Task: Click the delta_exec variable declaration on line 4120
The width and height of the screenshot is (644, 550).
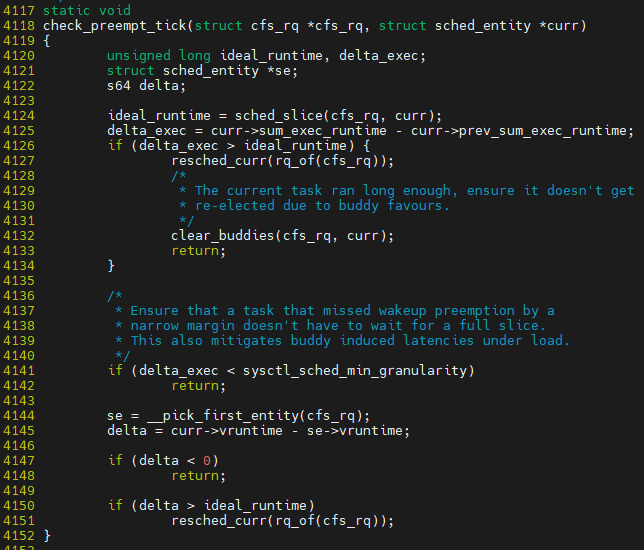Action: [x=378, y=56]
